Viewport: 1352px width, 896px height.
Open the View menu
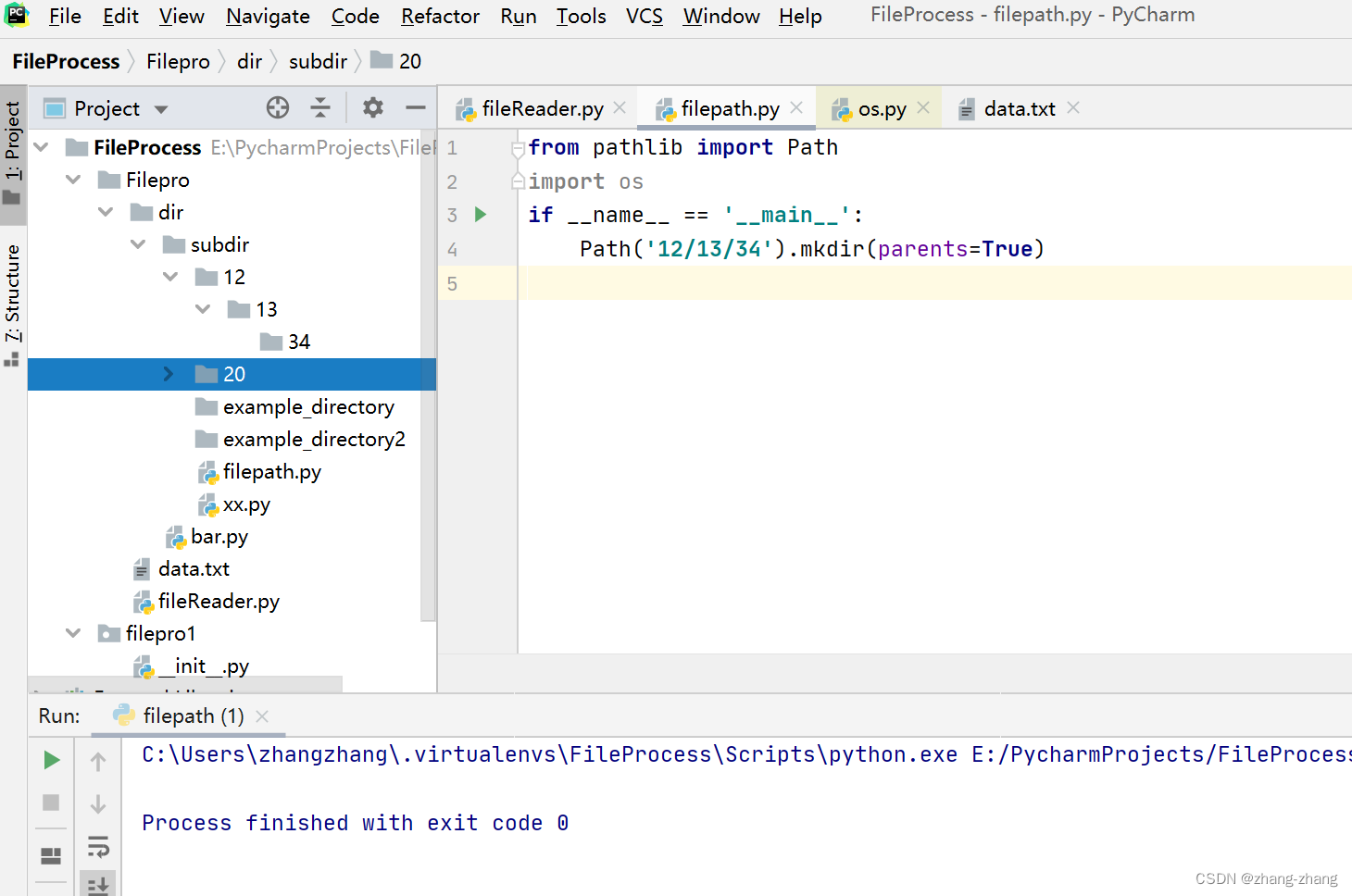pos(182,16)
